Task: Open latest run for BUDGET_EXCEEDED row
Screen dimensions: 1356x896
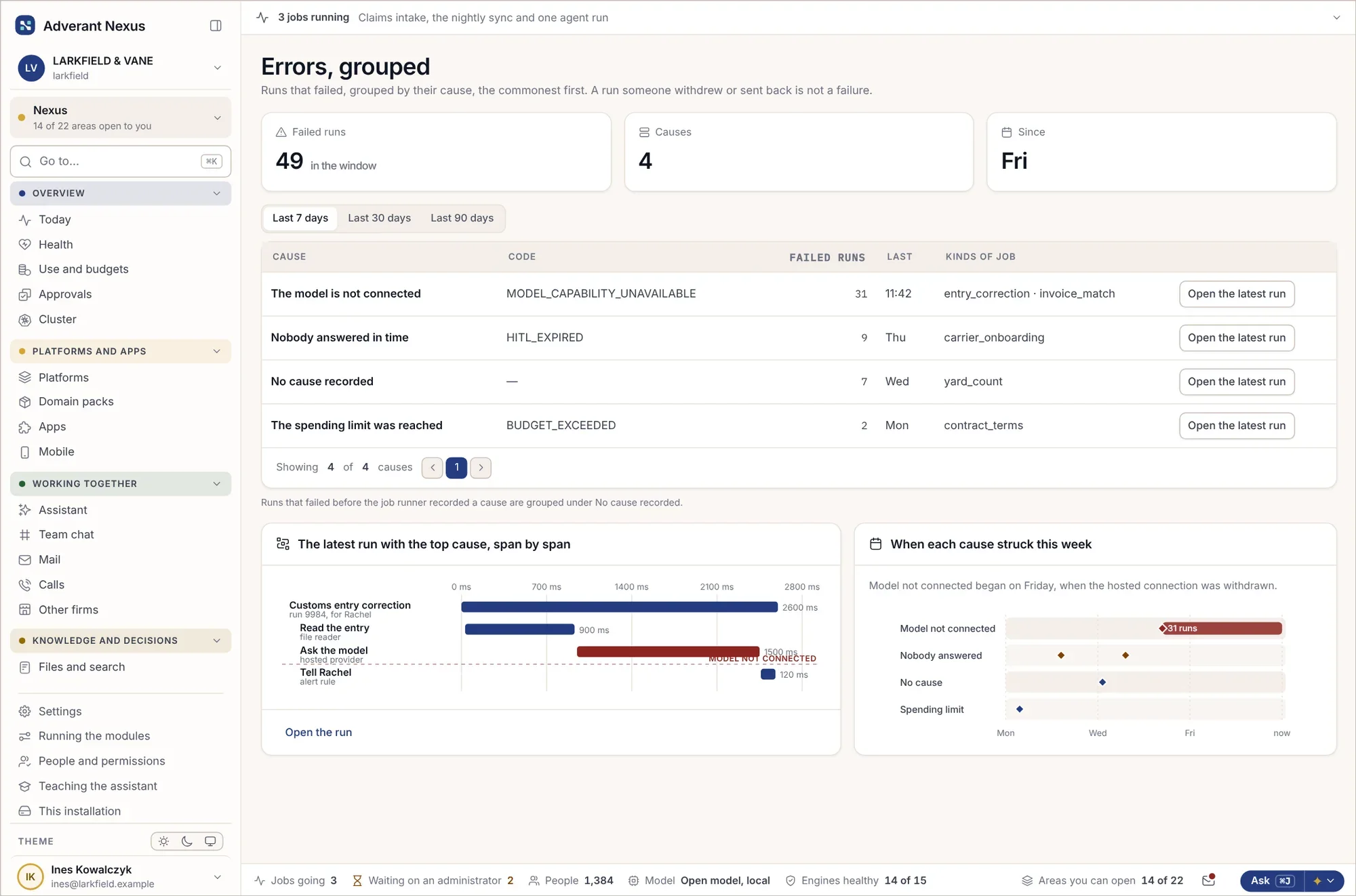Action: pyautogui.click(x=1237, y=426)
